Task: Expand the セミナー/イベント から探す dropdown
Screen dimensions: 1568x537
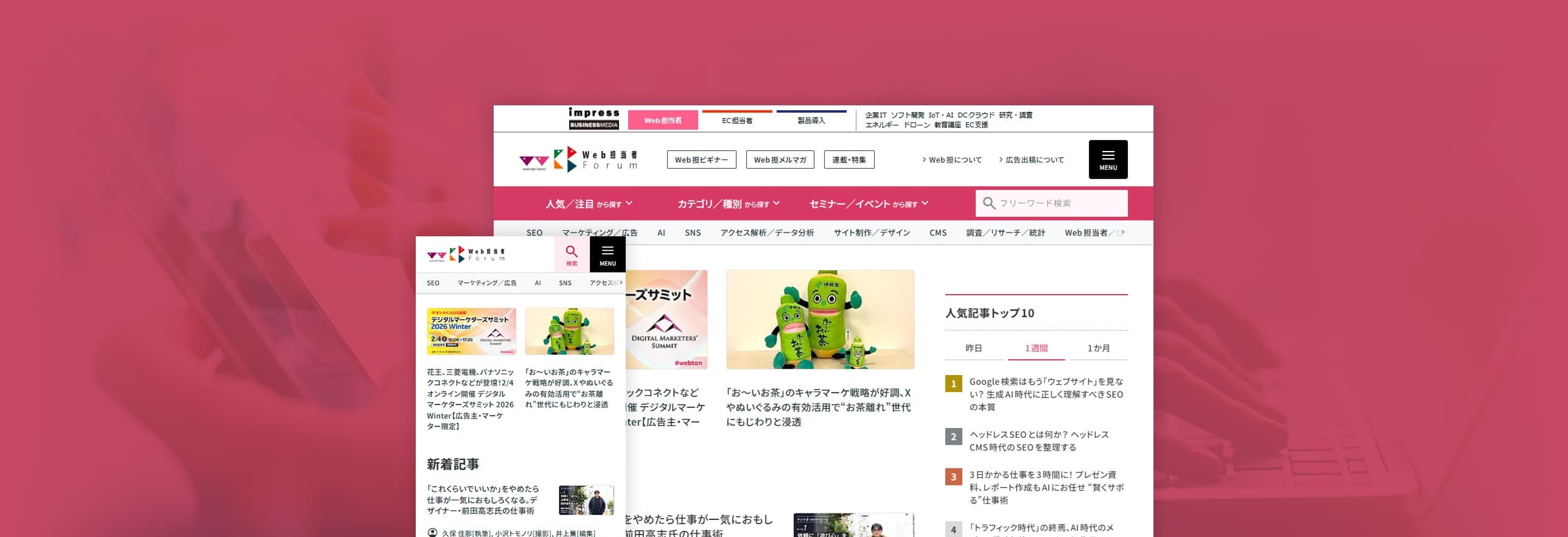Action: (868, 204)
